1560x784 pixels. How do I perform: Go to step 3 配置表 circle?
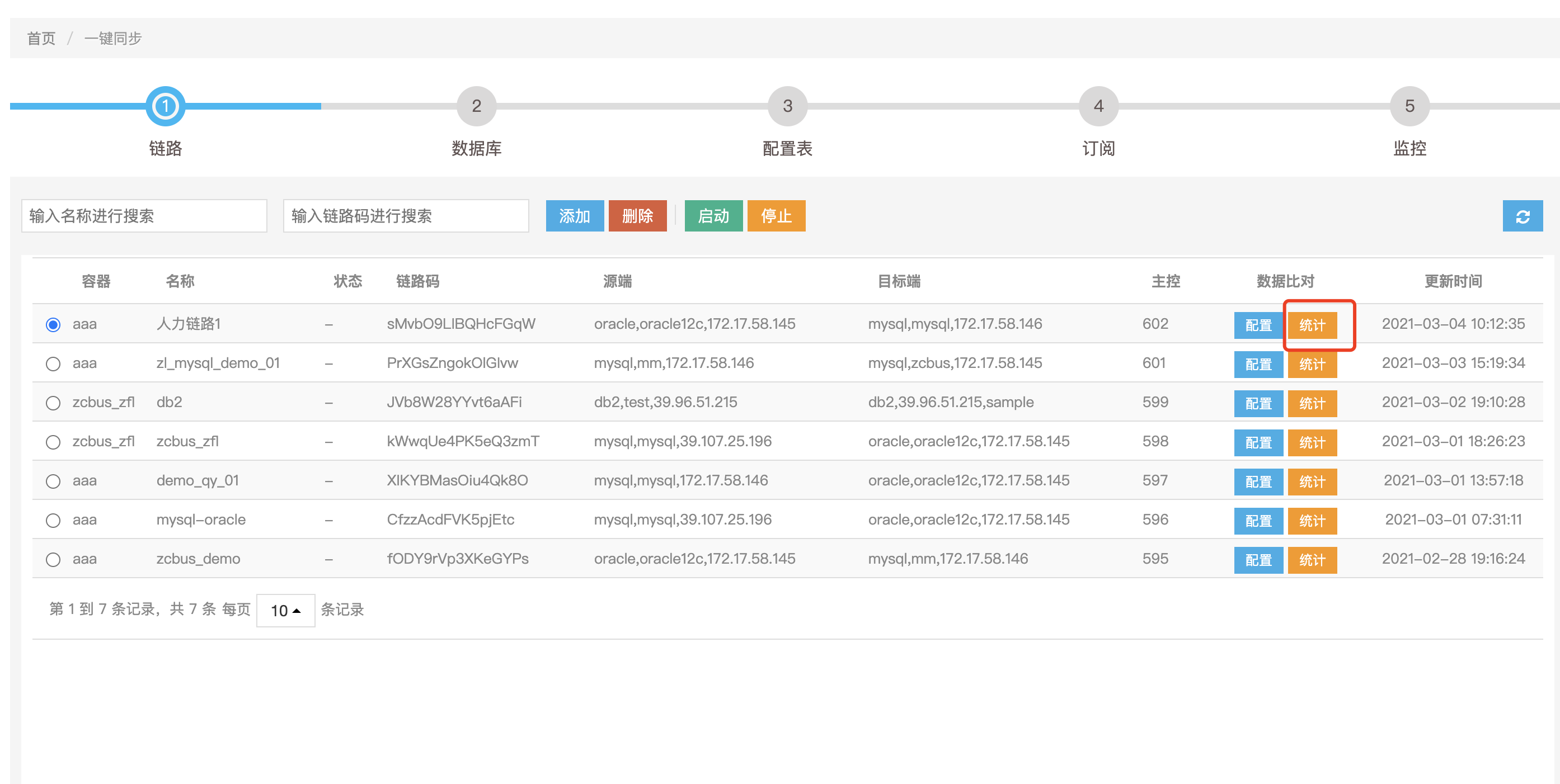(787, 106)
